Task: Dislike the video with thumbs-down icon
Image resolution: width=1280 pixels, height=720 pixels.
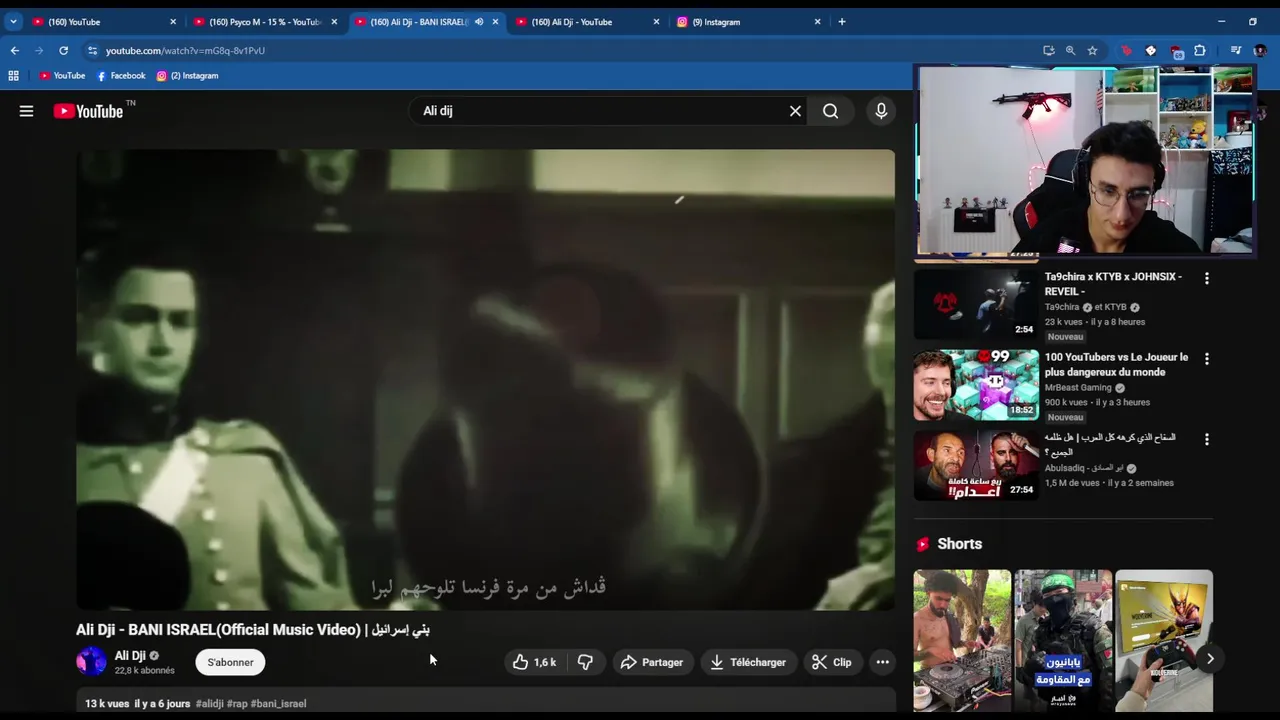Action: click(586, 662)
